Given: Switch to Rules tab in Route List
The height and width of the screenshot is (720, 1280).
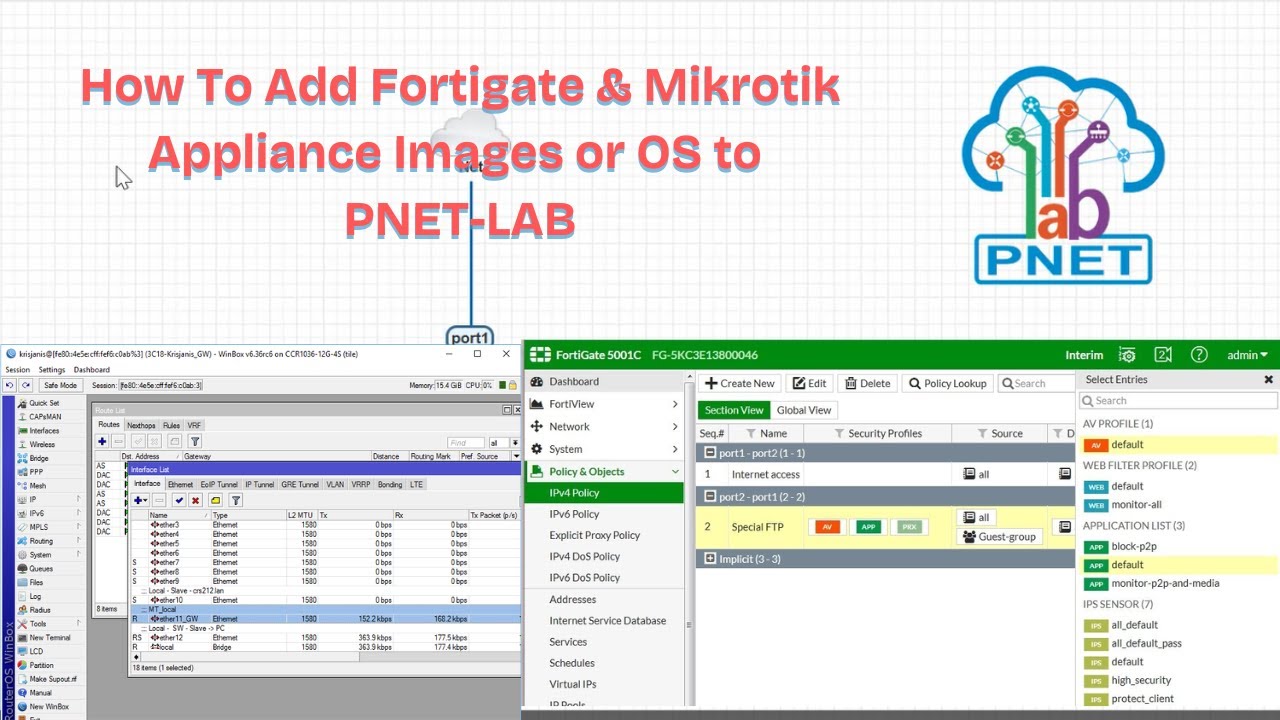Looking at the screenshot, I should tap(172, 425).
